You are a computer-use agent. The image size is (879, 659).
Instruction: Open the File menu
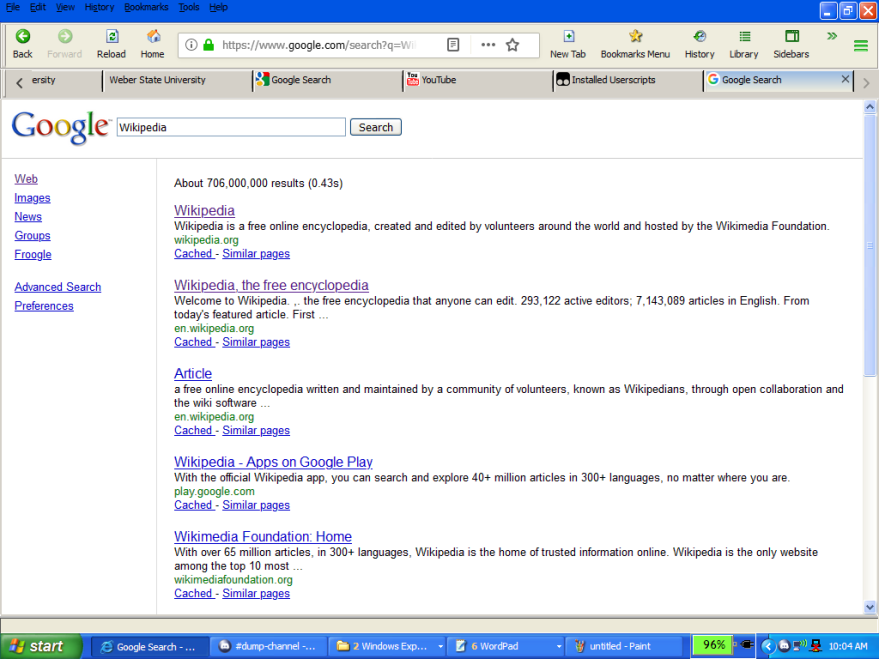pyautogui.click(x=13, y=7)
